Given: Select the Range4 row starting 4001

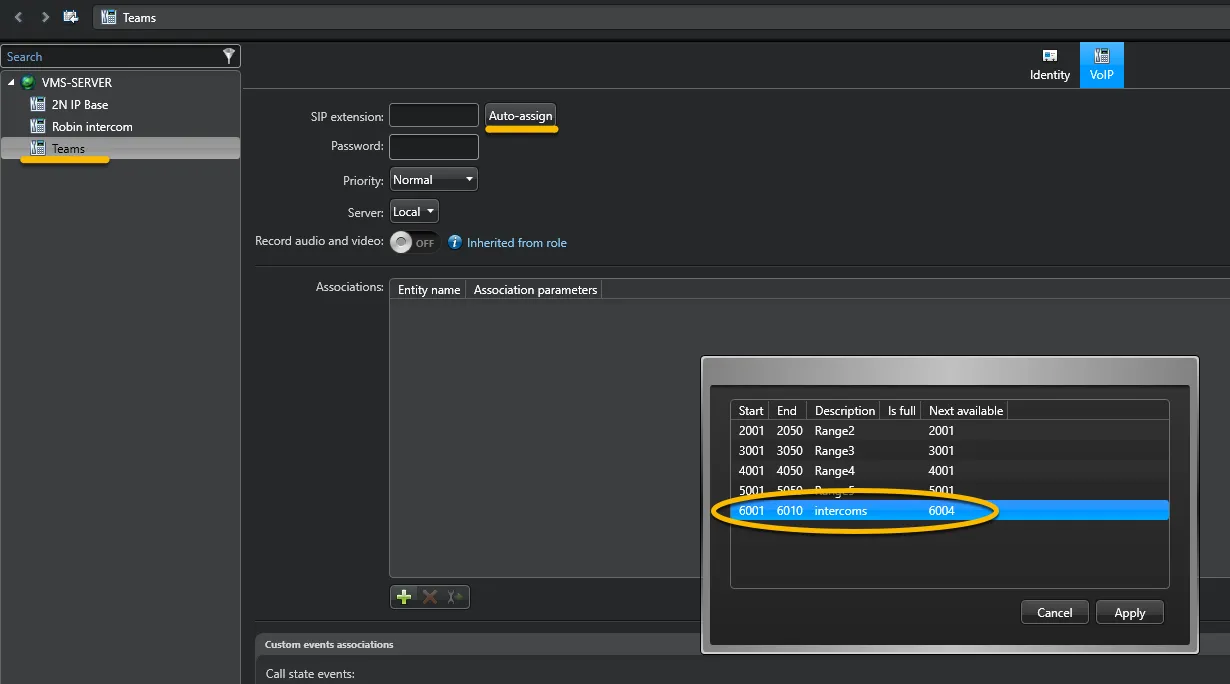Looking at the screenshot, I should coord(949,471).
